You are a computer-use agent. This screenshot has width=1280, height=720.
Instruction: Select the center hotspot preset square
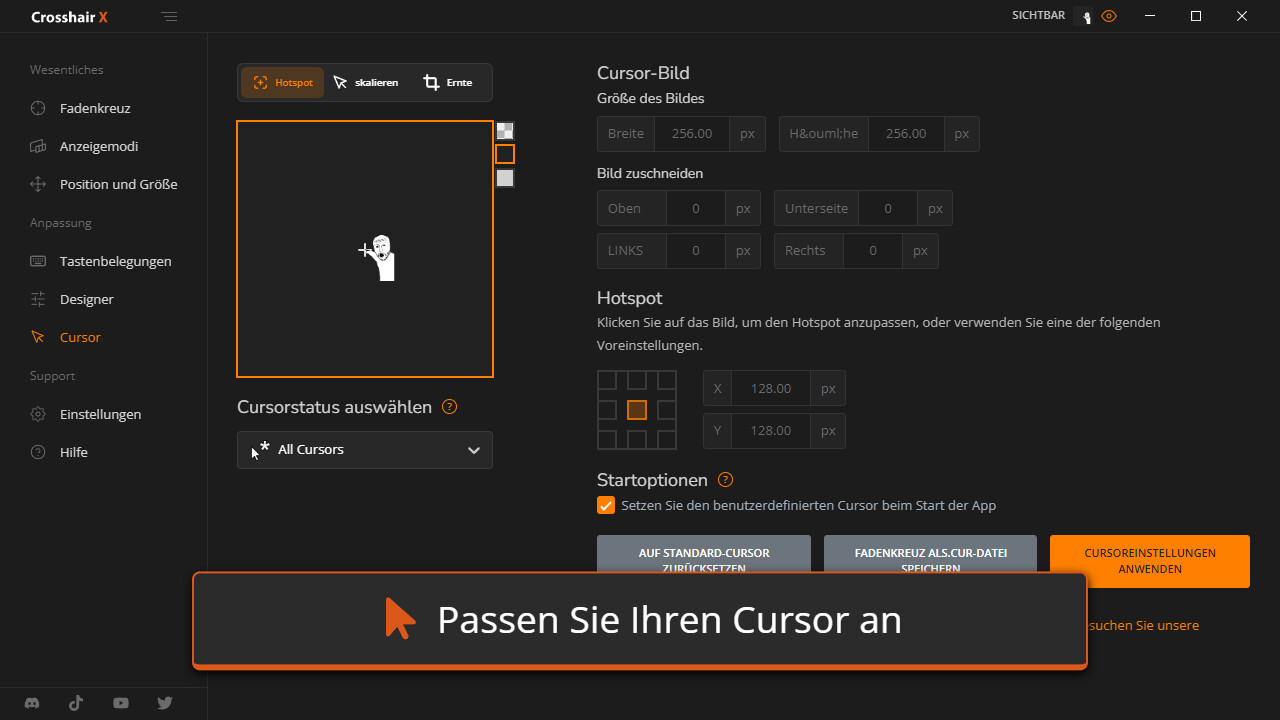[x=637, y=410]
